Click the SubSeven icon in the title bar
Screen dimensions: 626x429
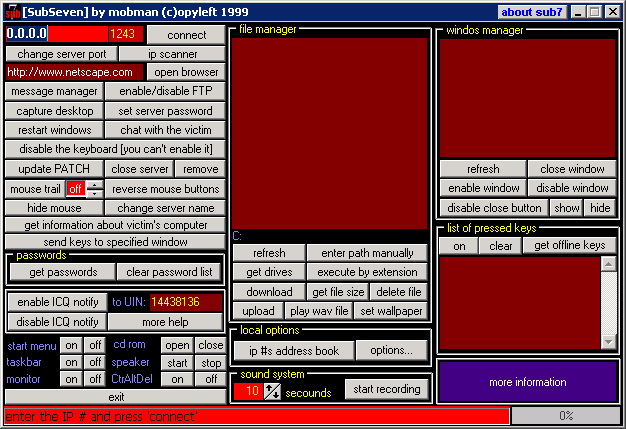point(13,12)
